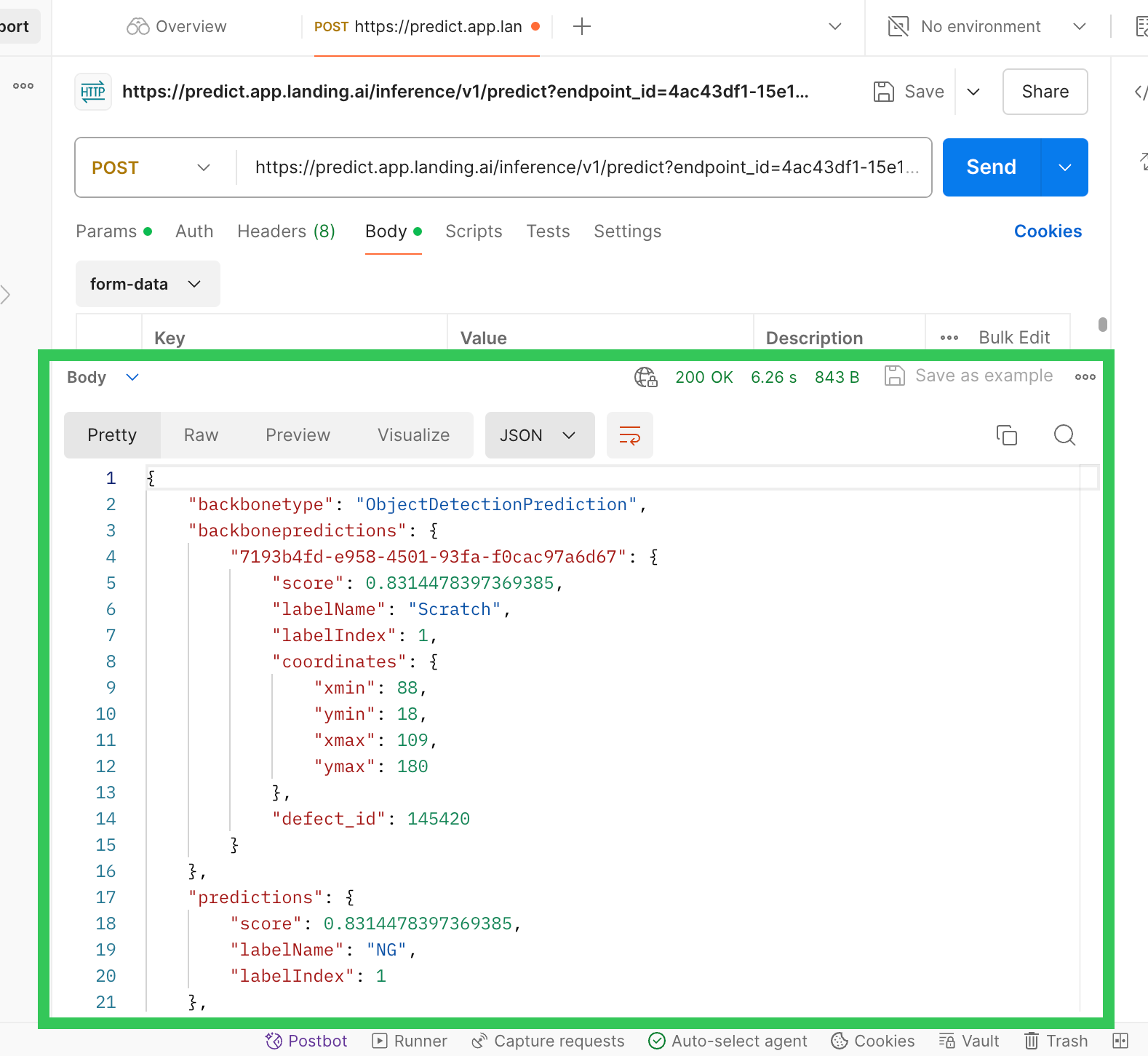Toggle the two-pane layout icon in status bar
Image resolution: width=1148 pixels, height=1056 pixels.
point(1120,1041)
